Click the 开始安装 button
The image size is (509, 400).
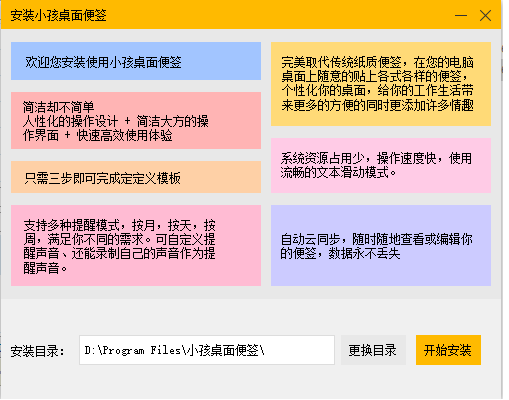click(448, 350)
